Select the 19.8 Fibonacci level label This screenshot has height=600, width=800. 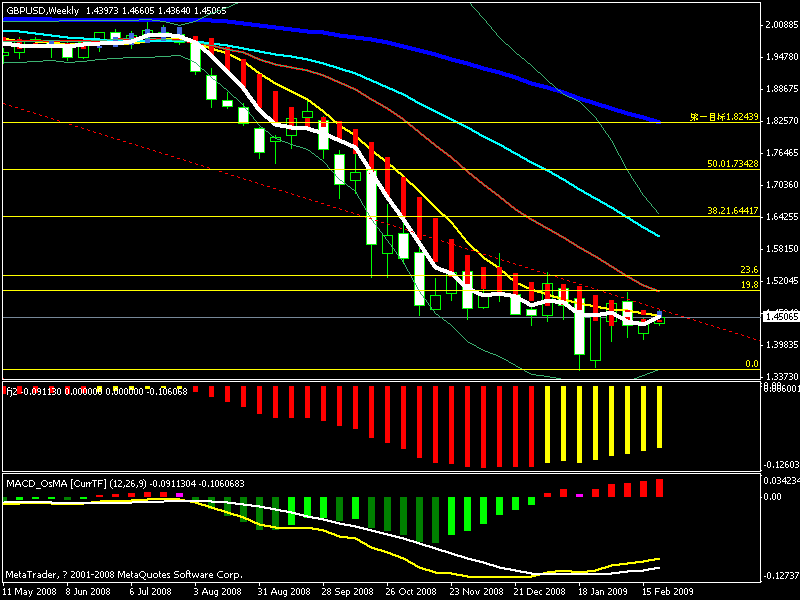coord(749,285)
